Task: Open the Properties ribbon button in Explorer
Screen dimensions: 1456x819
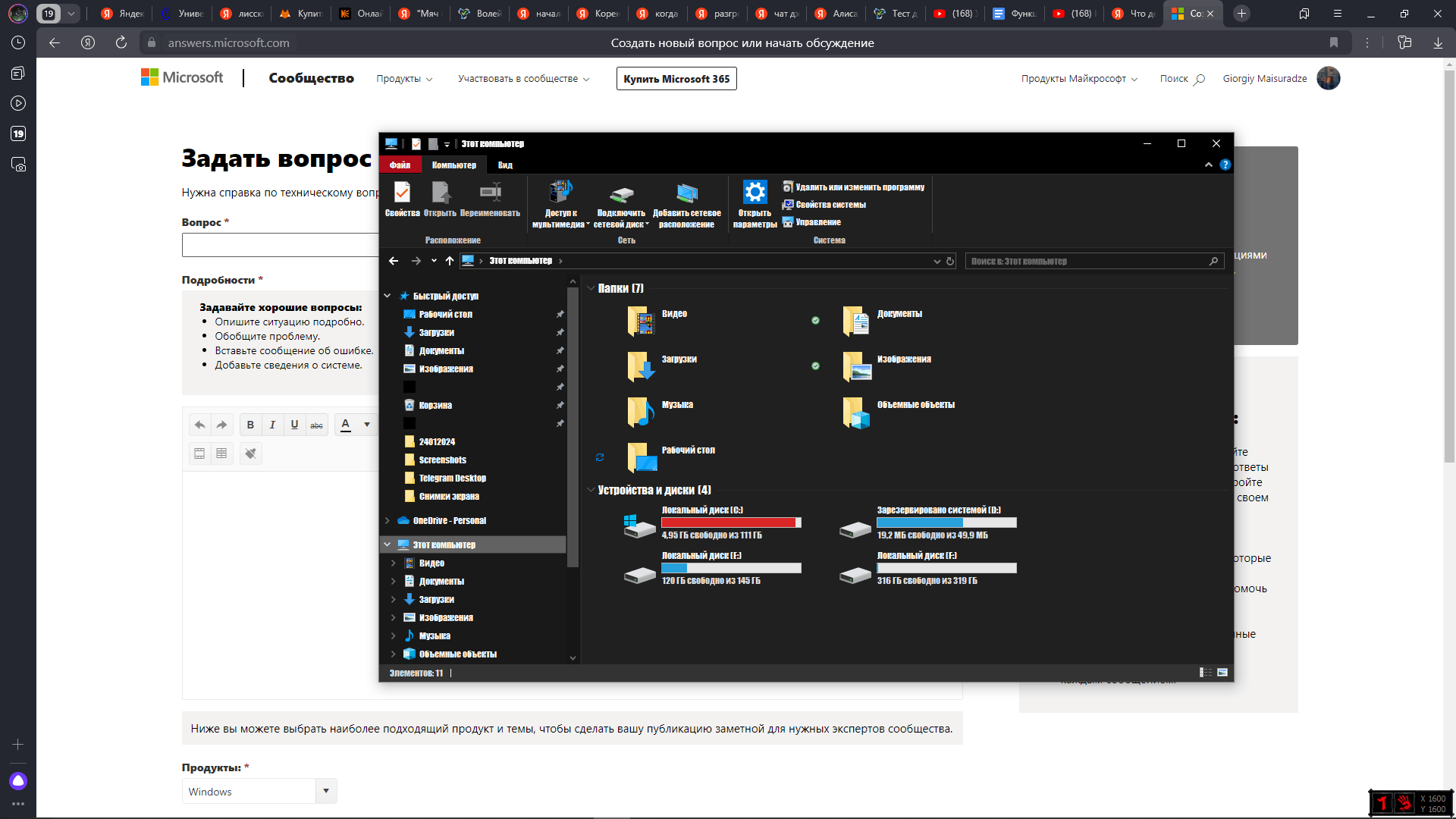Action: tap(402, 199)
